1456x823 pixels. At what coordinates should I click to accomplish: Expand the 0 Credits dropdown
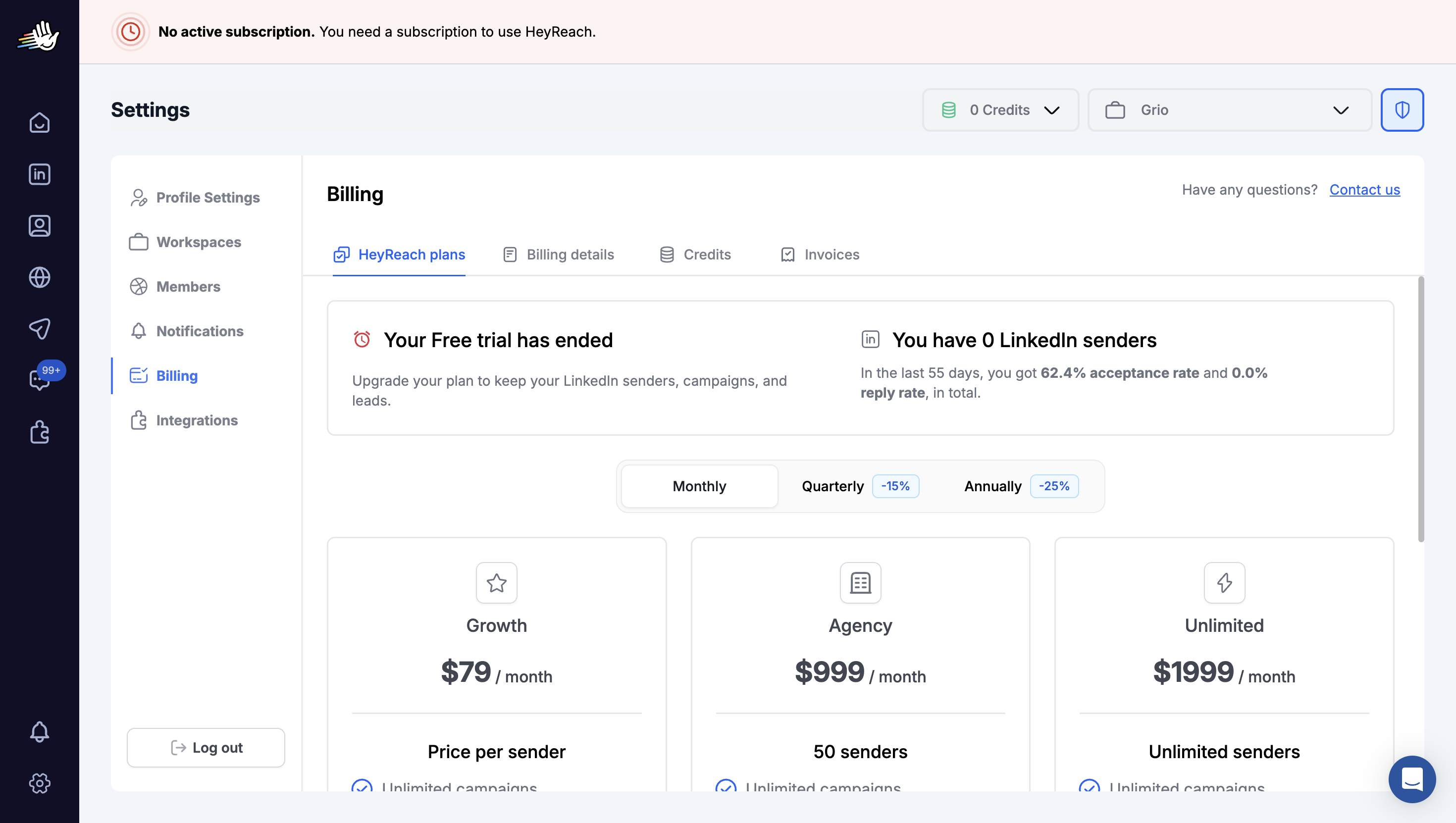click(x=1000, y=109)
